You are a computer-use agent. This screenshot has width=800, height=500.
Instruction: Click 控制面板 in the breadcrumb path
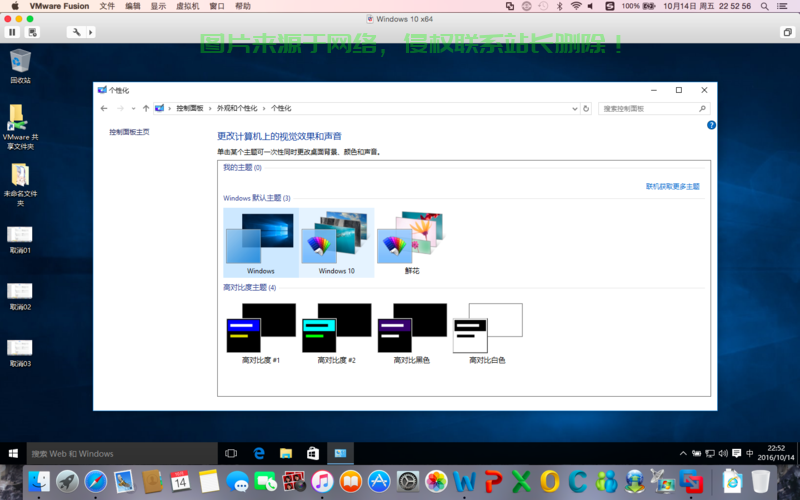[x=190, y=108]
